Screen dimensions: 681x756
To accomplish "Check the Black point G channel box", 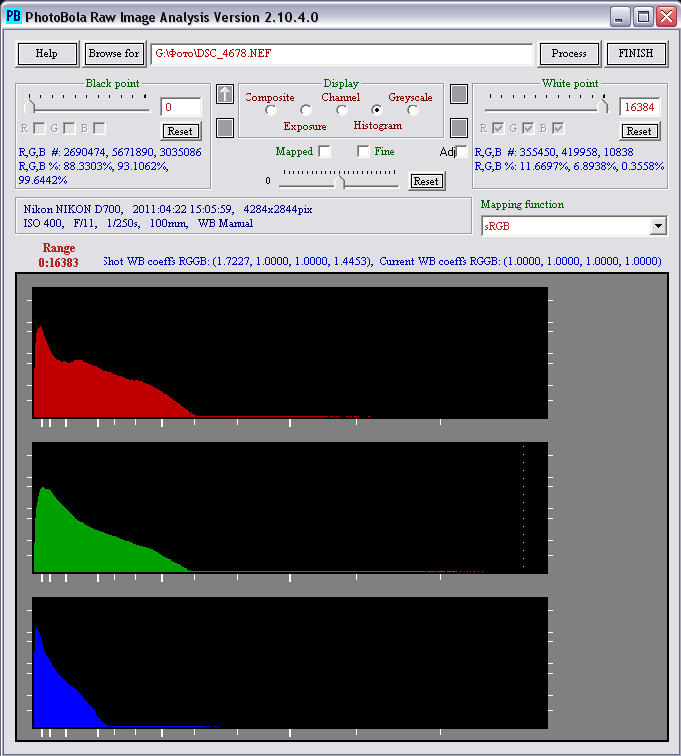I will point(69,128).
